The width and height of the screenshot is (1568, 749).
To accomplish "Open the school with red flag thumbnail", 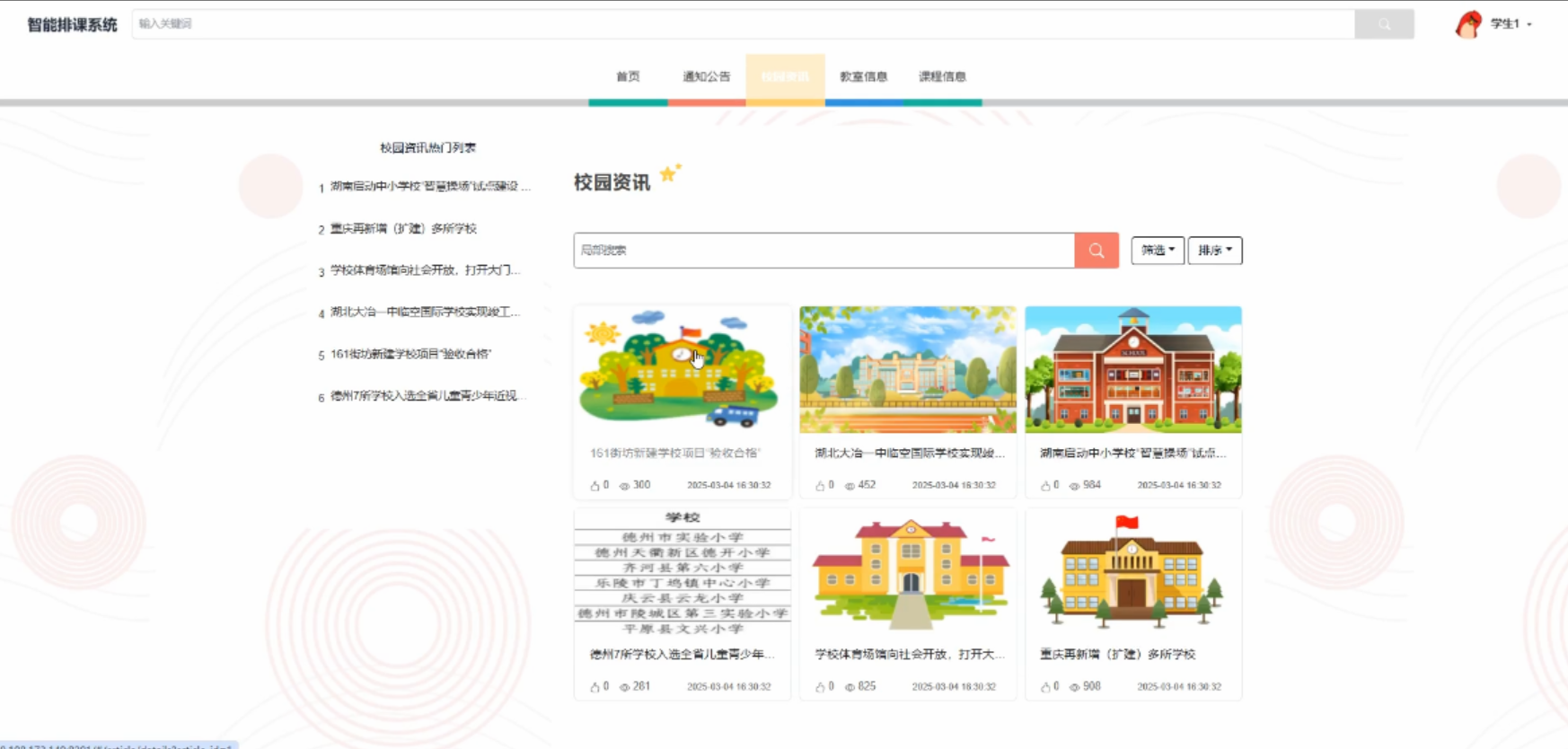I will [1133, 572].
